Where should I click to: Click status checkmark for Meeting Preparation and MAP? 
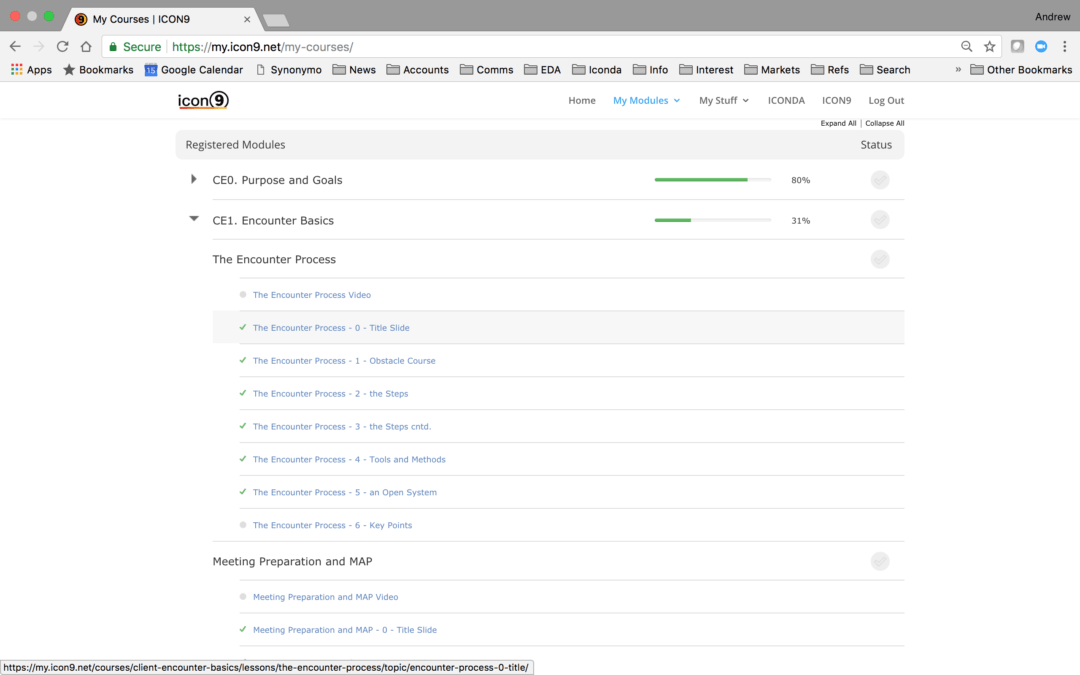pyautogui.click(x=879, y=561)
